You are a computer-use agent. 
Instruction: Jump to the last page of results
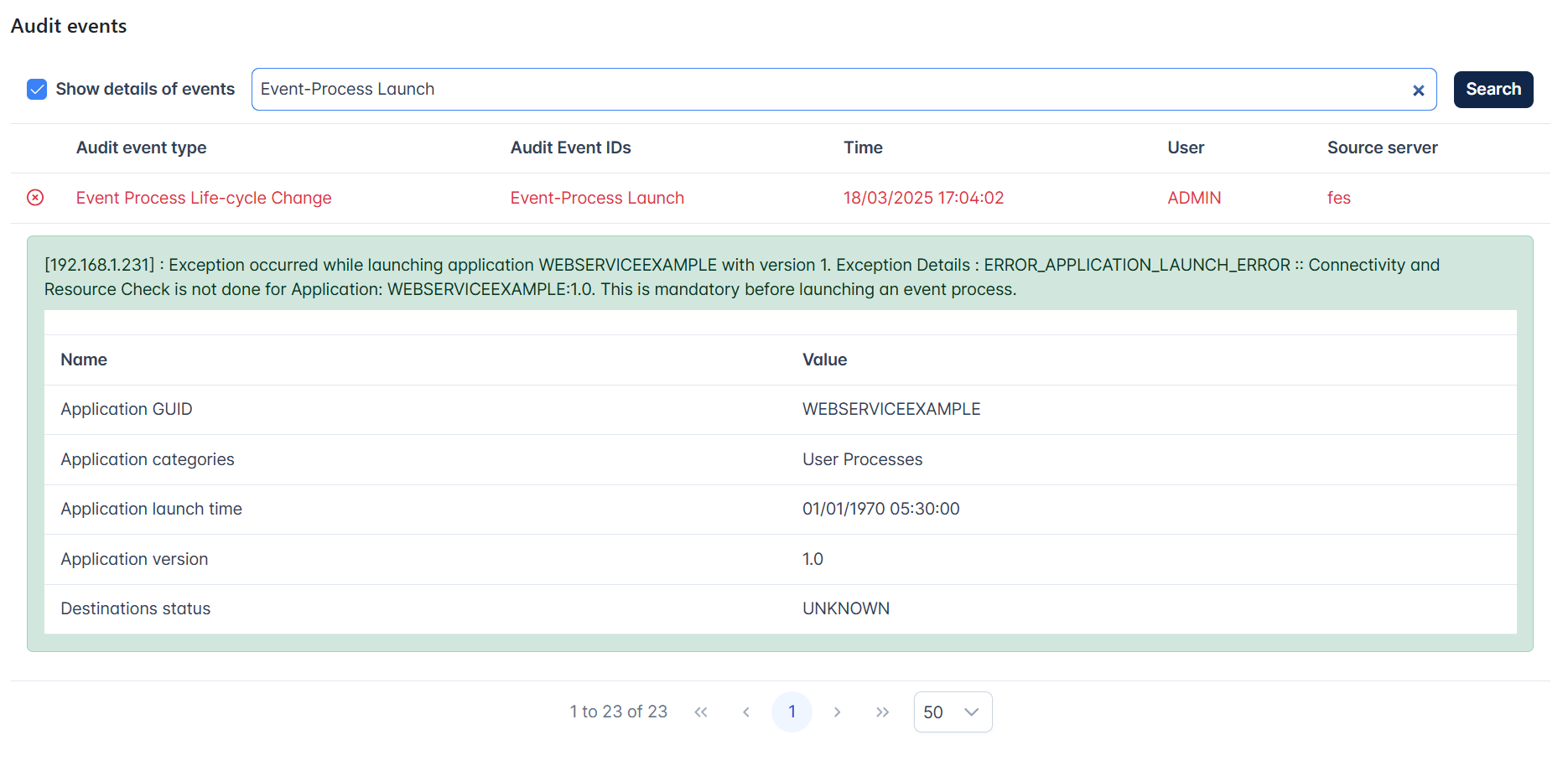[x=882, y=712]
